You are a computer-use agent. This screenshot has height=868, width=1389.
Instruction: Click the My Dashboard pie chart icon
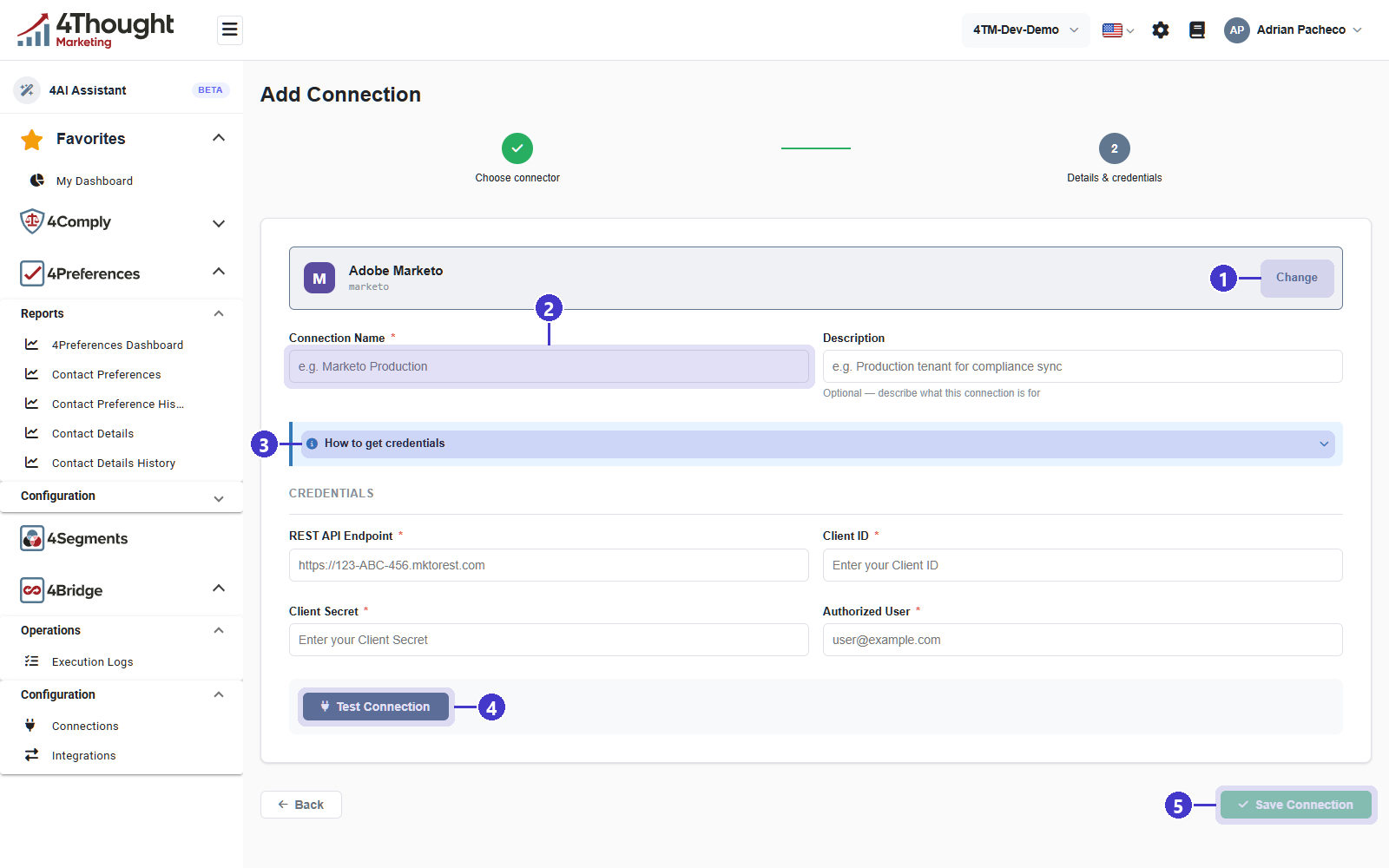click(x=37, y=181)
